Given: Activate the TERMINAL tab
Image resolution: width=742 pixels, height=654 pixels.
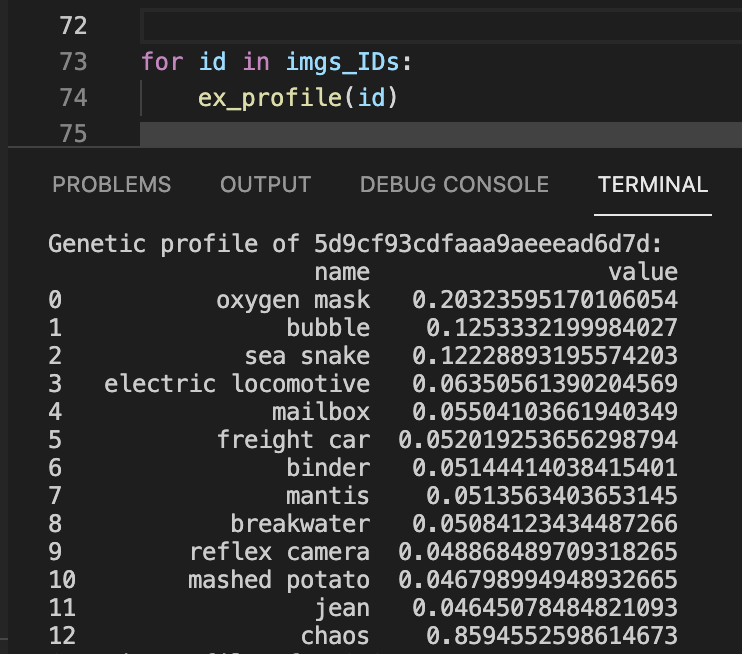Looking at the screenshot, I should 653,185.
